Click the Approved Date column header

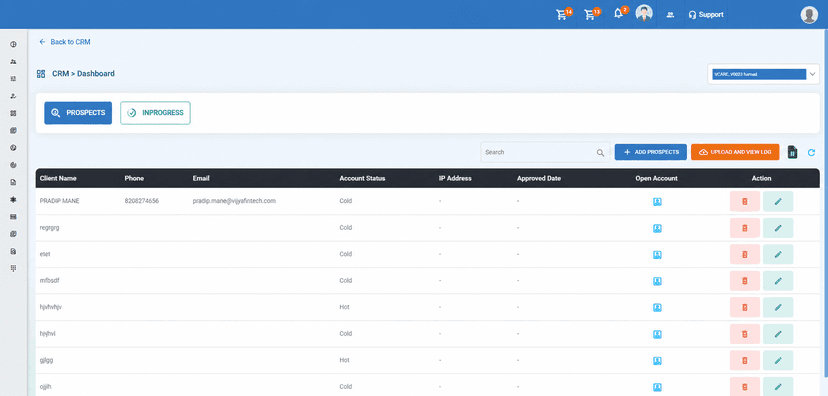point(539,178)
